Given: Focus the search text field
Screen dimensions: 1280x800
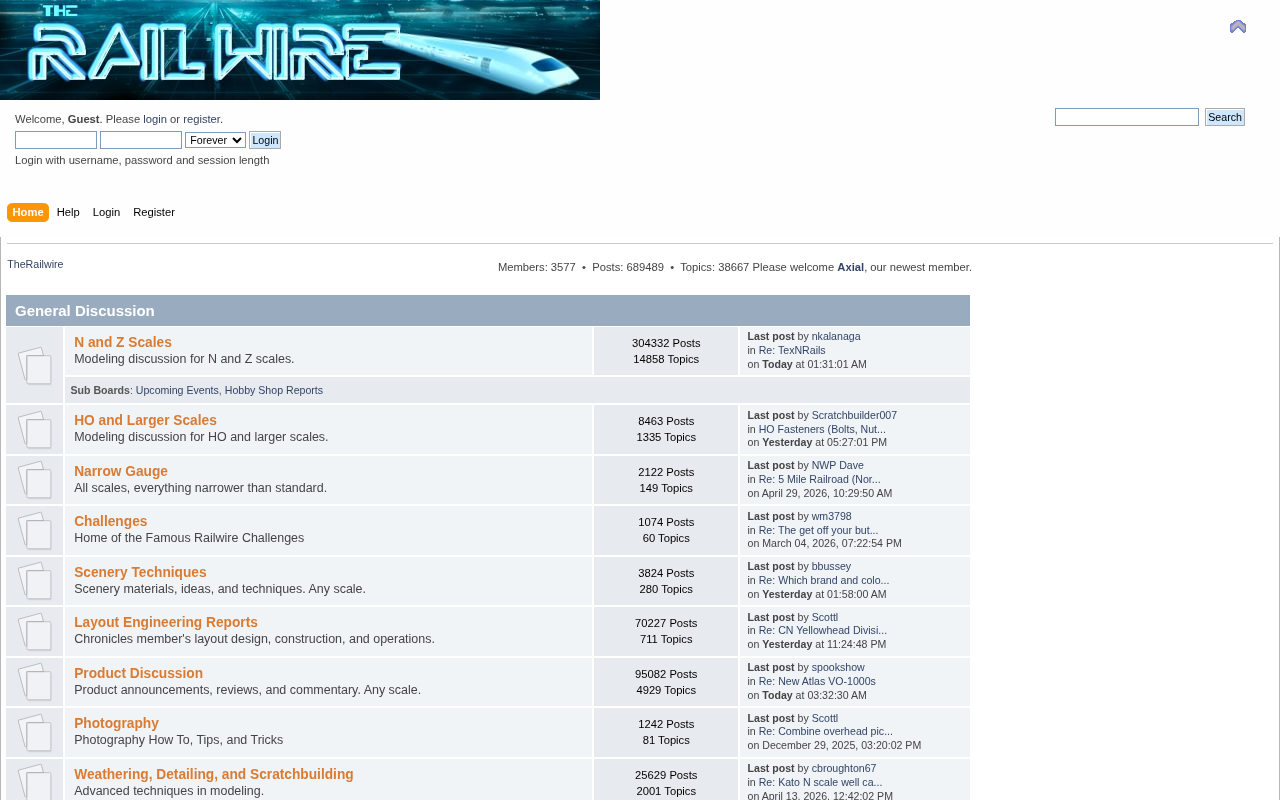Looking at the screenshot, I should tap(1127, 117).
